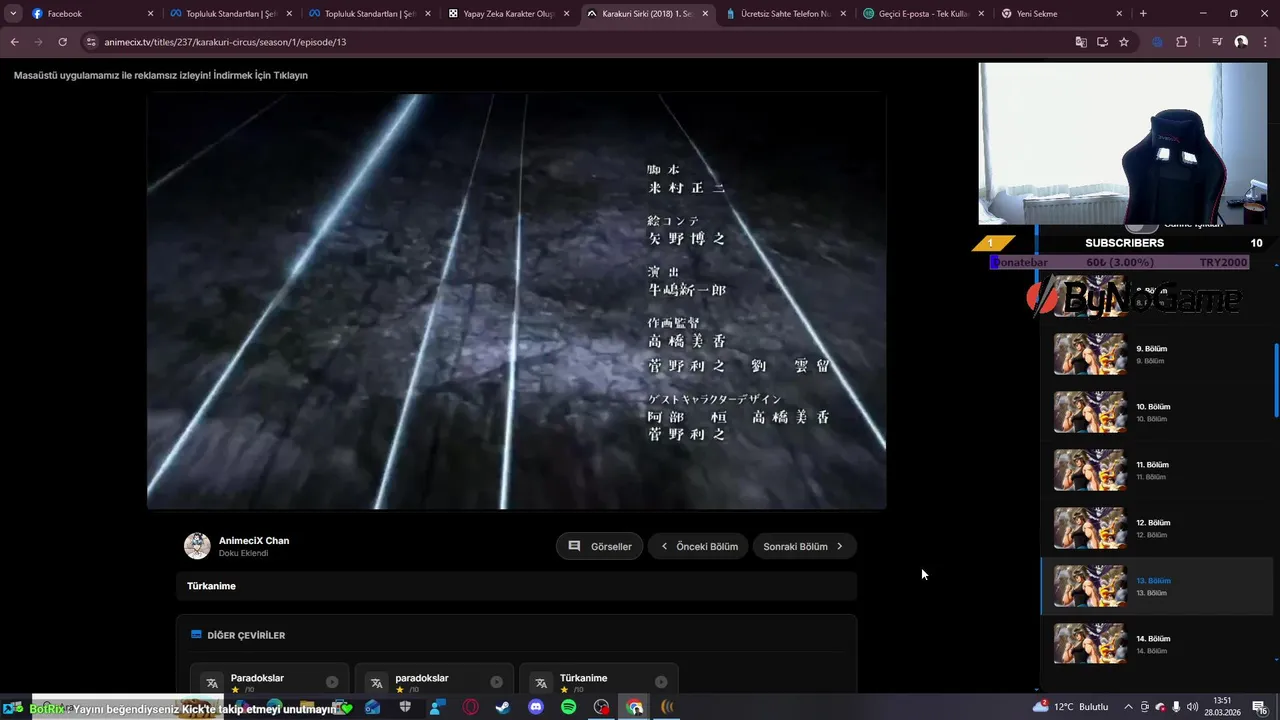Viewport: 1280px width, 720px height.
Task: Open Google Chrome from the taskbar
Action: [634, 707]
